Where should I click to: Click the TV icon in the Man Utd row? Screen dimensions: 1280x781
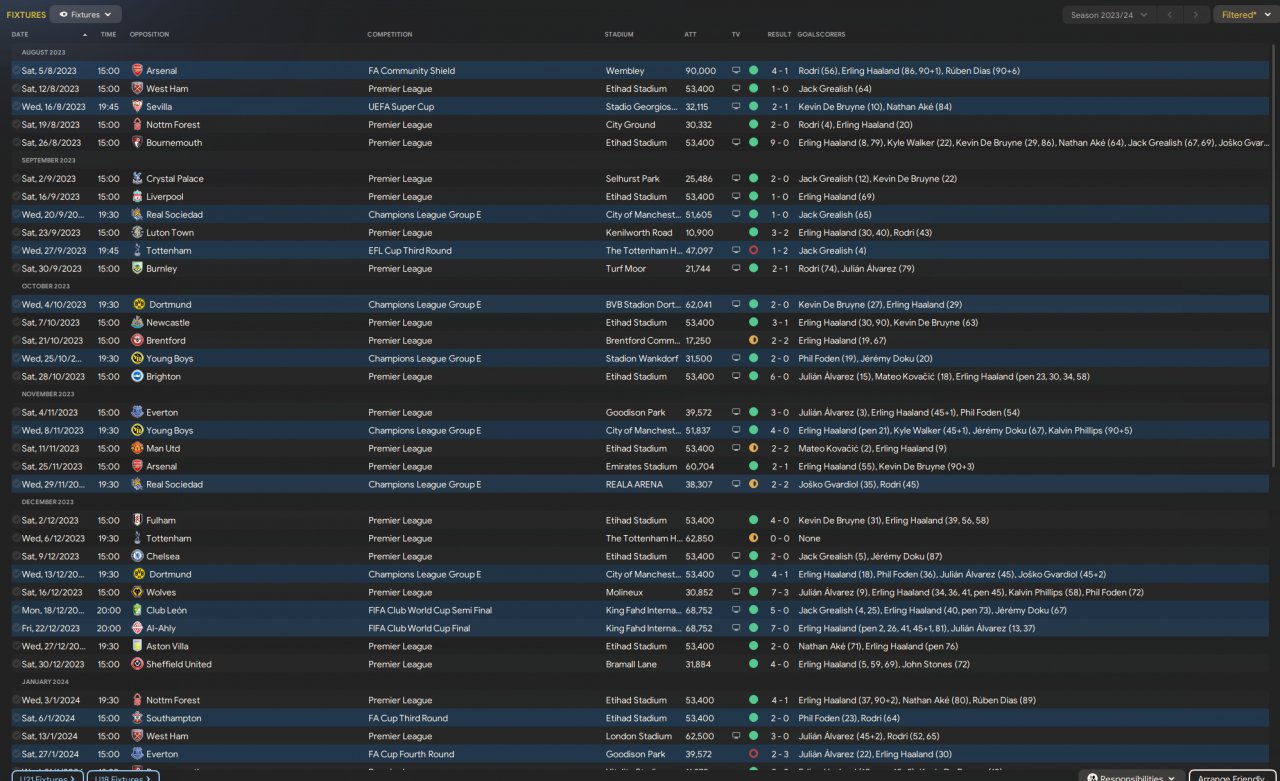pyautogui.click(x=737, y=449)
